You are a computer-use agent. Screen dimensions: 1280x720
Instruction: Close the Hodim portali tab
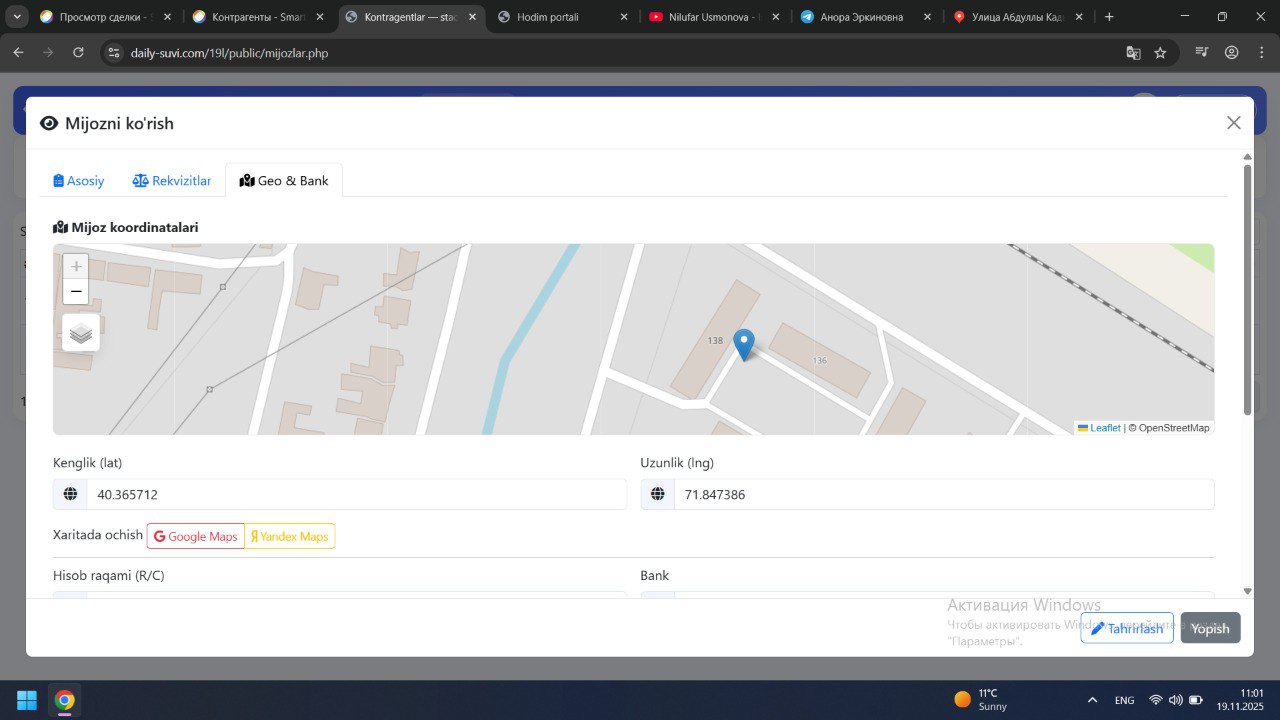tap(624, 17)
